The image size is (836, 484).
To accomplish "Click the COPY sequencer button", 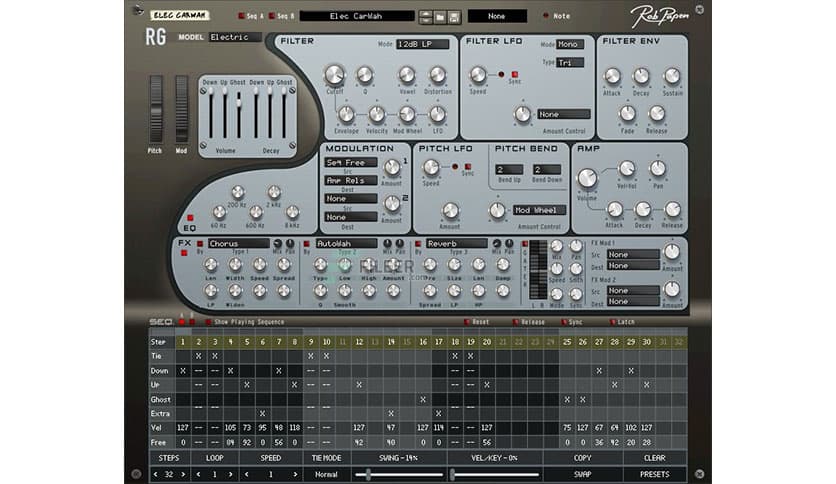I will [x=582, y=458].
